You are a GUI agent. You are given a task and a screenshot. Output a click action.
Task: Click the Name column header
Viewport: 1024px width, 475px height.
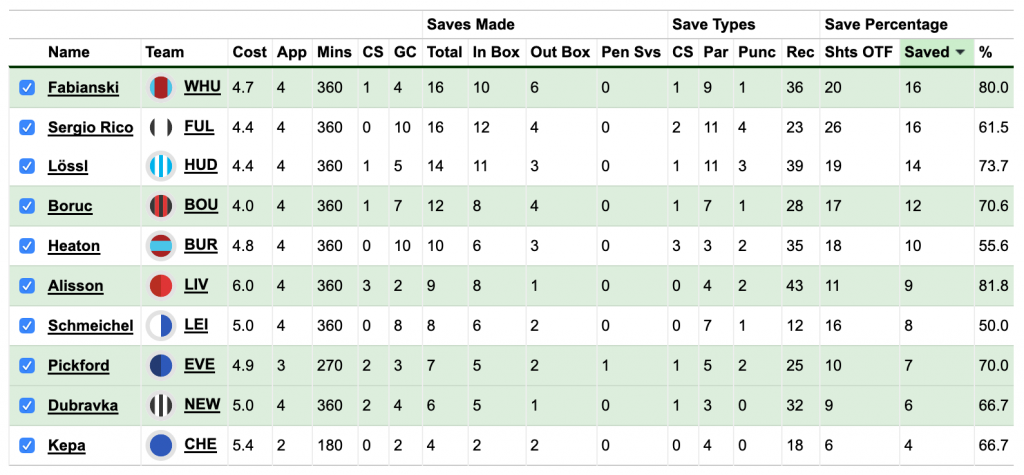tap(69, 52)
